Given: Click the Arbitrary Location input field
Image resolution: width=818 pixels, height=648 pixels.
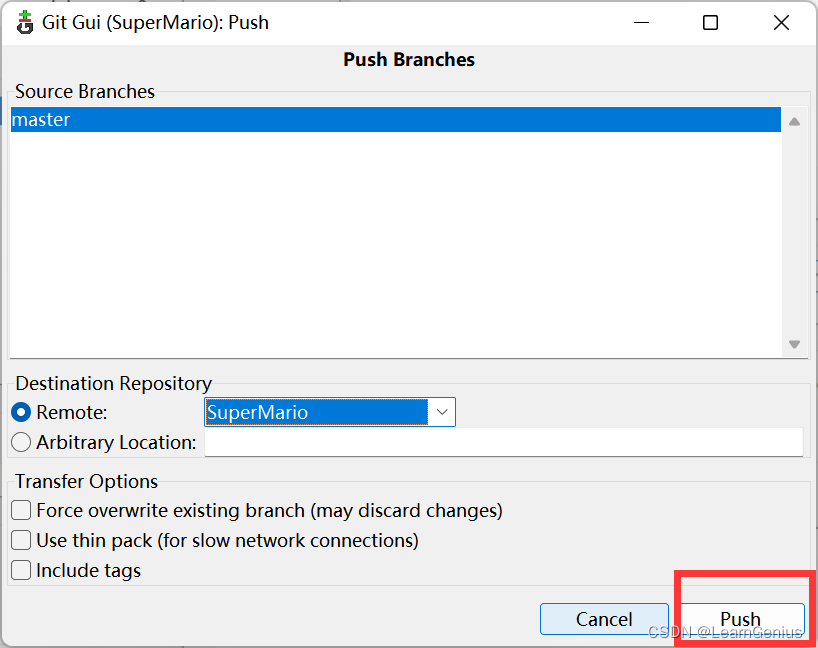Looking at the screenshot, I should click(503, 442).
